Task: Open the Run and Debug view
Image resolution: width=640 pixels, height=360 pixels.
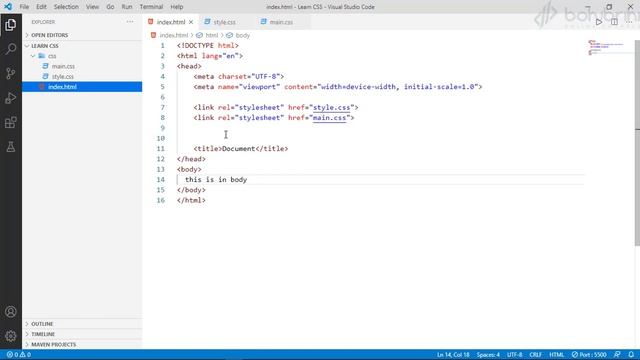Action: tap(11, 98)
